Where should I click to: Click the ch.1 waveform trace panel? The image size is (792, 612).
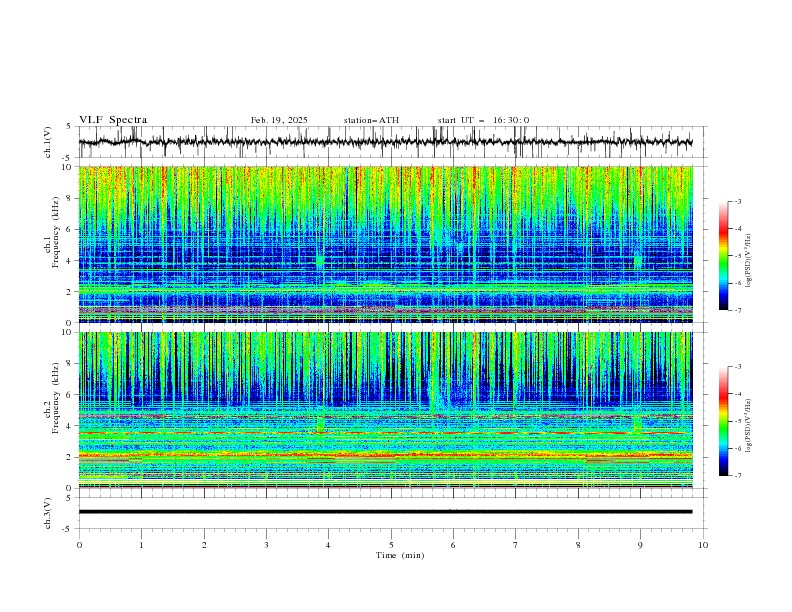pos(393,142)
